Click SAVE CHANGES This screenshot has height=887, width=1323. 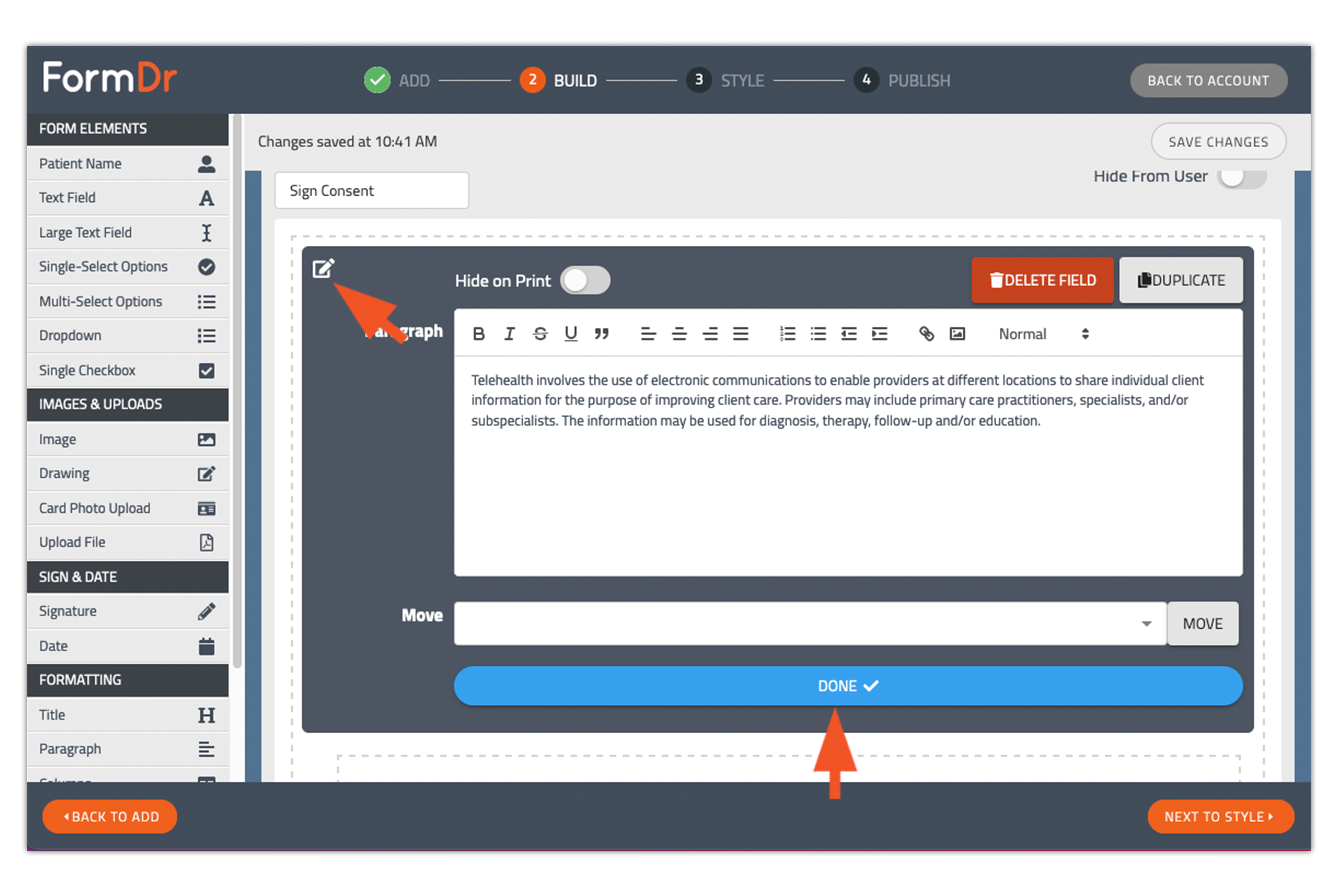[x=1219, y=142]
